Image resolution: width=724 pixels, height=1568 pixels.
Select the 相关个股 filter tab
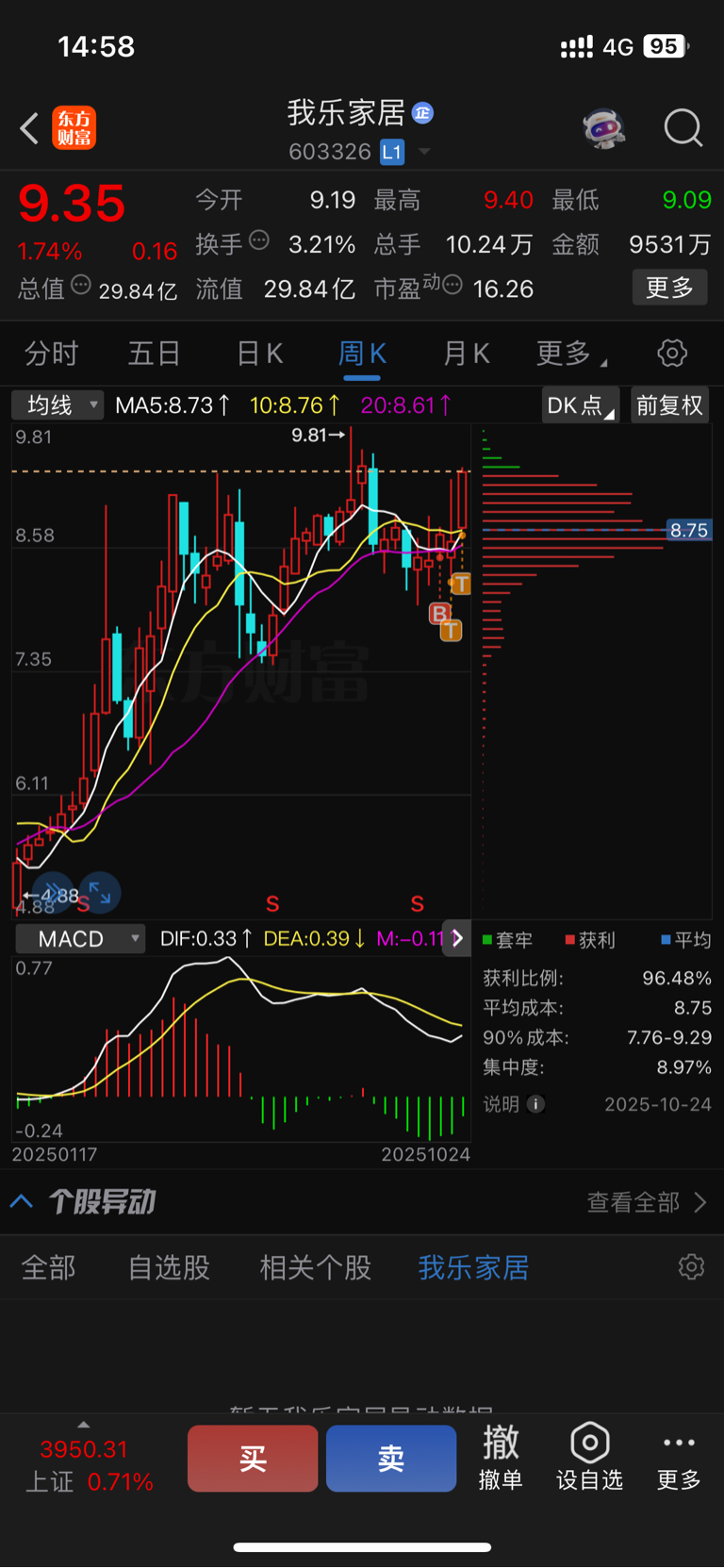click(316, 1267)
